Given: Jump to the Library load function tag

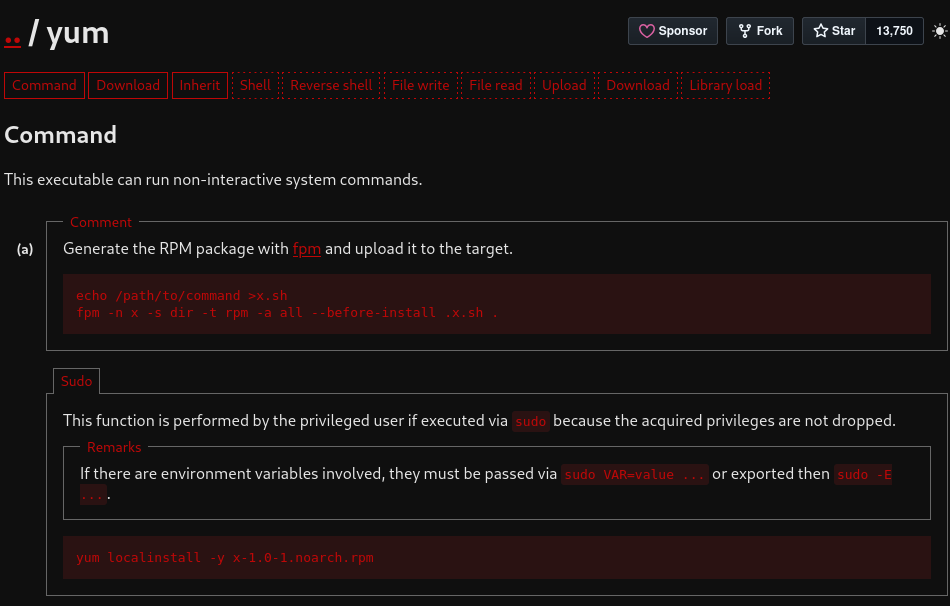Looking at the screenshot, I should point(726,85).
